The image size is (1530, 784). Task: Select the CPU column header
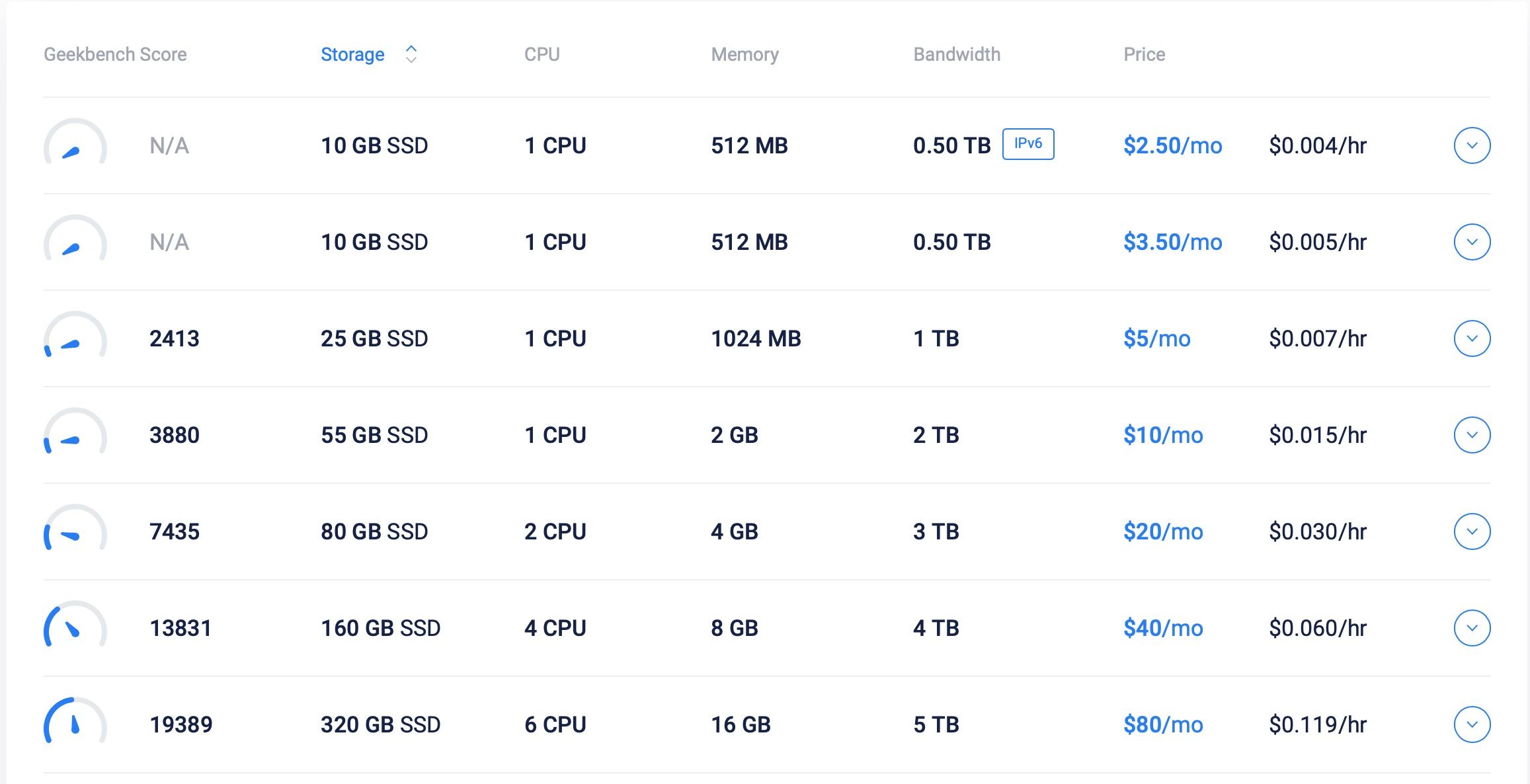point(542,54)
